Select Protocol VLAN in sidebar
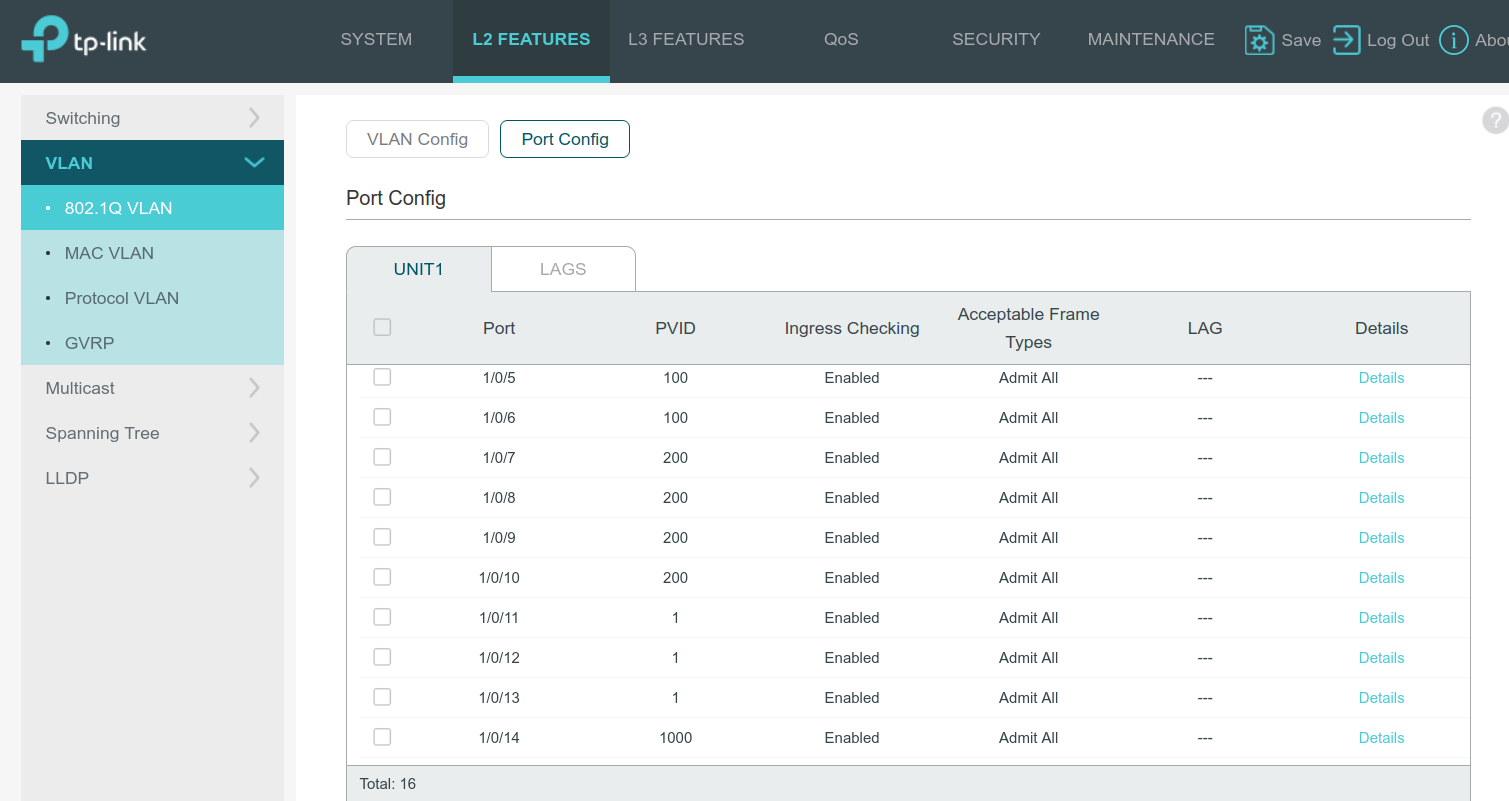Viewport: 1509px width, 801px height. (x=152, y=298)
